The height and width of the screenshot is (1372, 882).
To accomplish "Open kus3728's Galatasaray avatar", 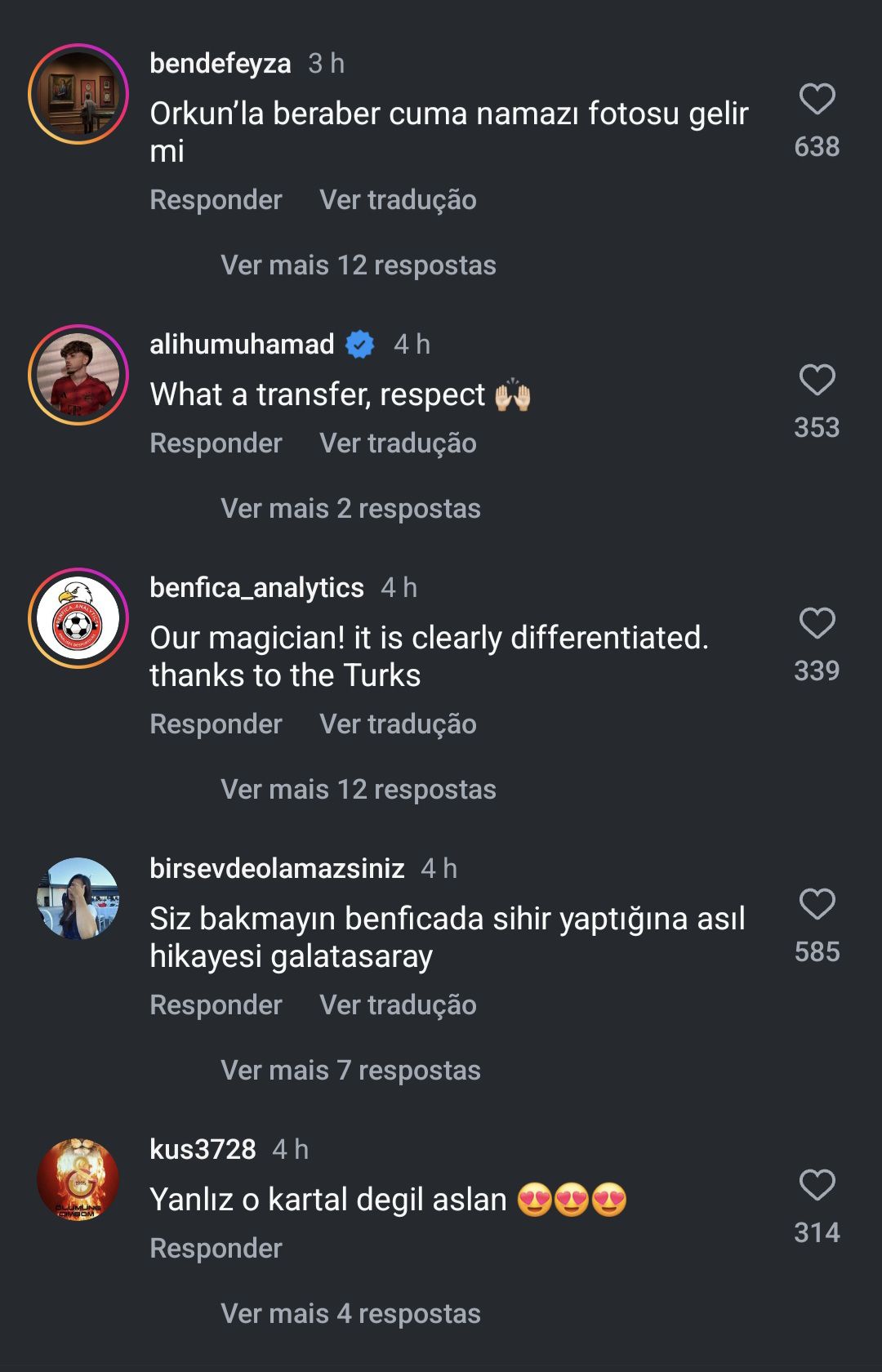I will click(x=78, y=1179).
